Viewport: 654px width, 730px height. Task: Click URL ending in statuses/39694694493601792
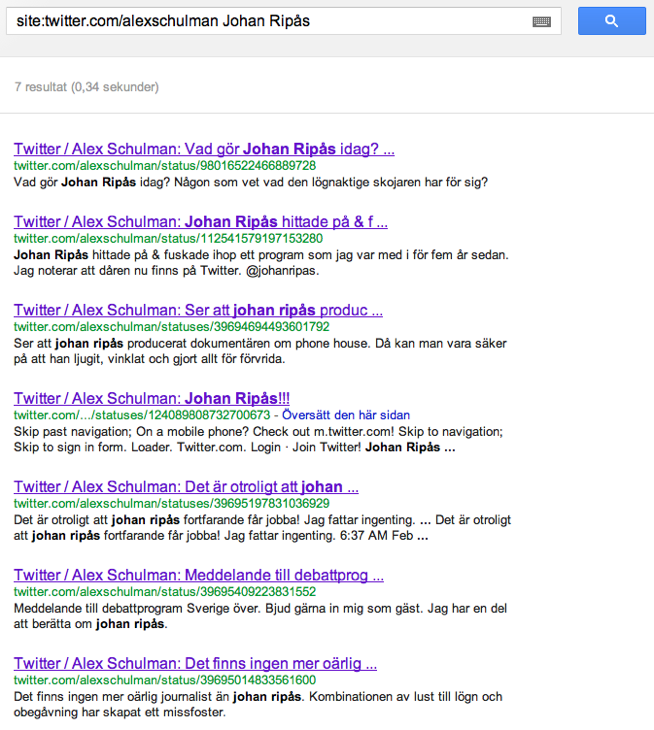click(171, 327)
